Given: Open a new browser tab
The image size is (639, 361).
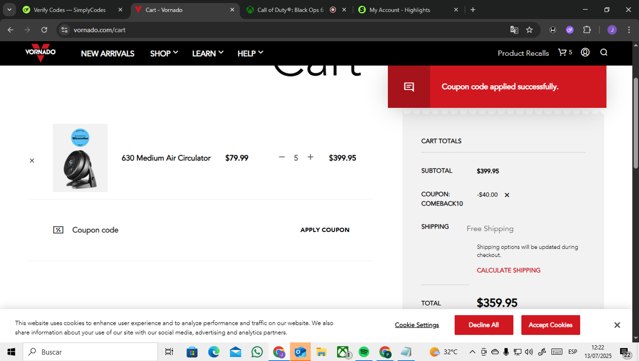Looking at the screenshot, I should coord(473,10).
